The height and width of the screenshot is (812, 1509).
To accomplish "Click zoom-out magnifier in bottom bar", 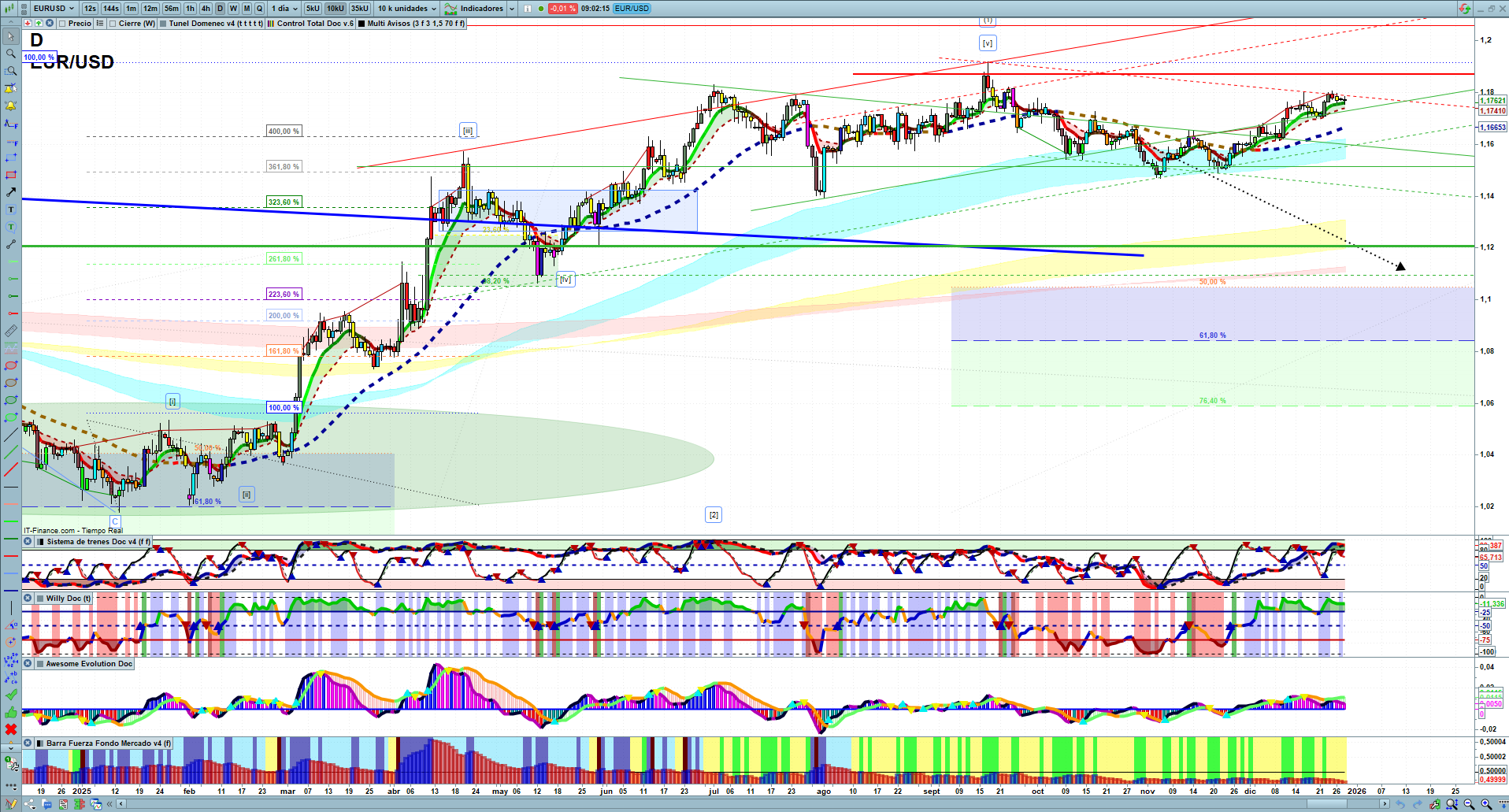I will (1470, 804).
